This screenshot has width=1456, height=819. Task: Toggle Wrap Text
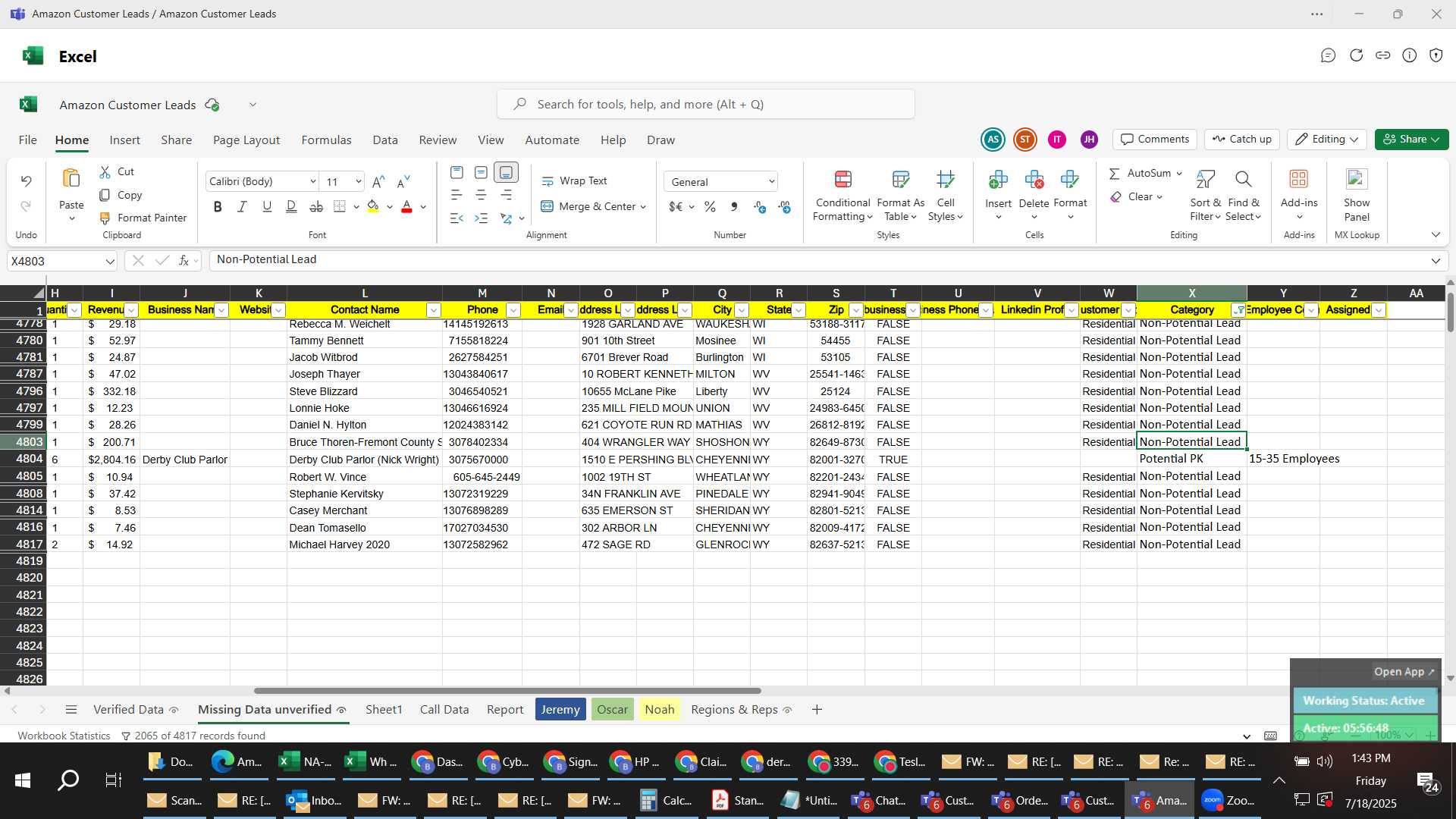click(574, 181)
